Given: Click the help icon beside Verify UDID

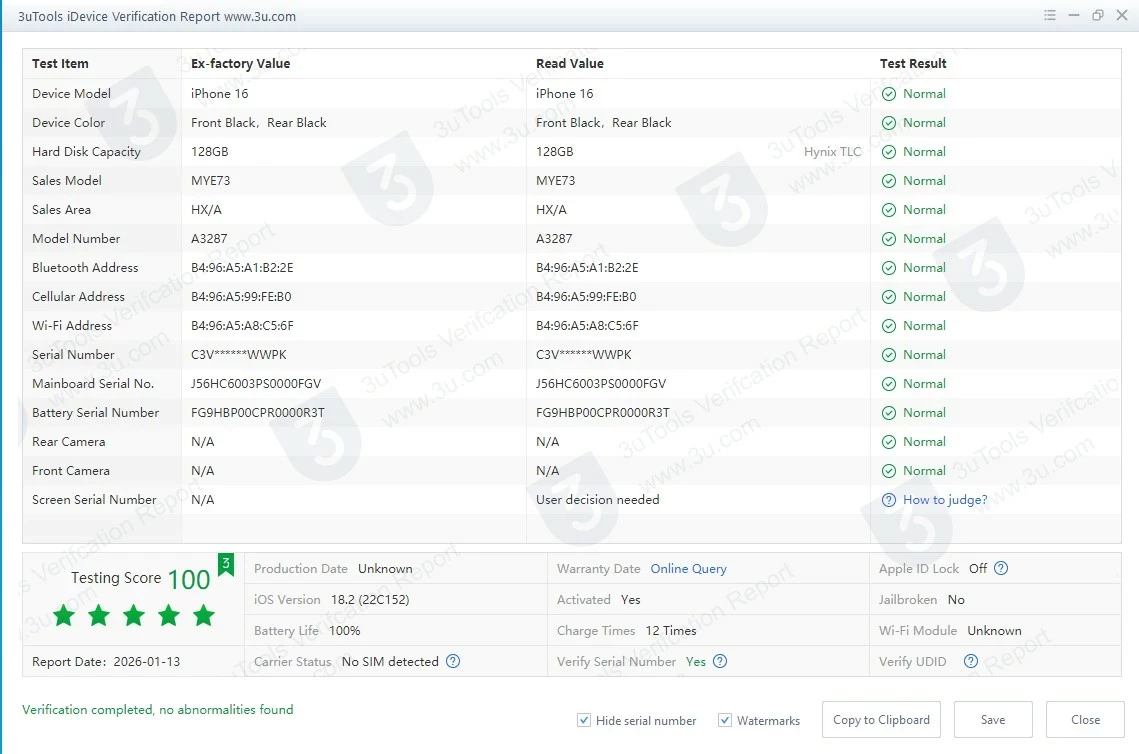Looking at the screenshot, I should [970, 661].
